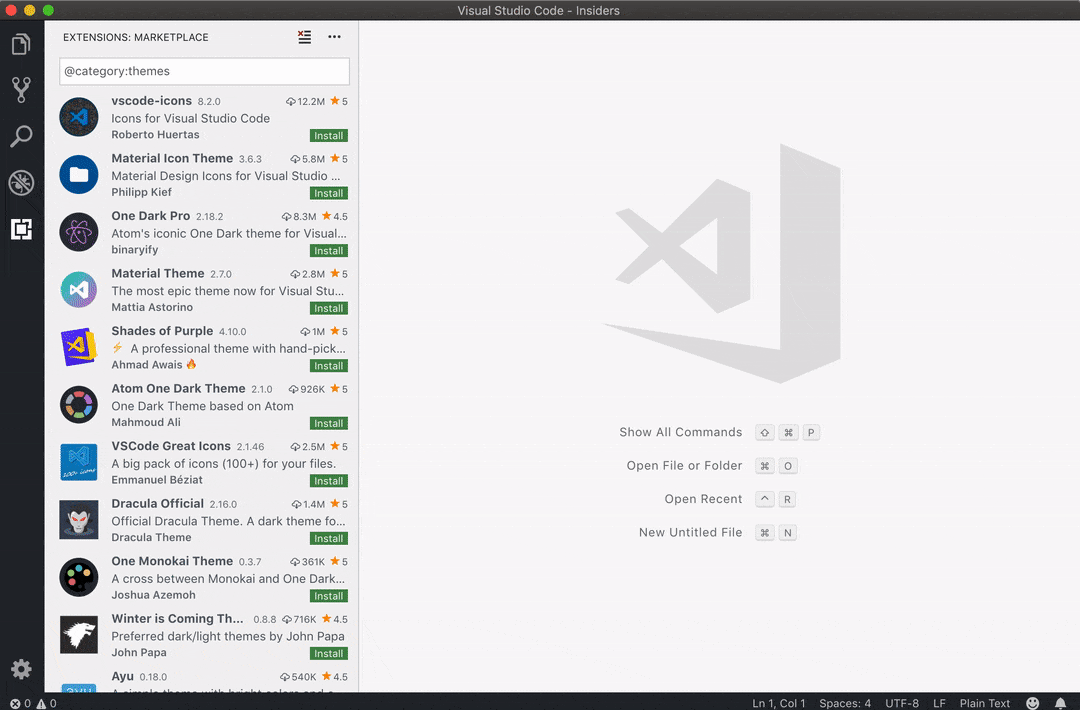1080x710 pixels.
Task: Click Ln 1, Col 1 cursor position indicator
Action: point(779,702)
